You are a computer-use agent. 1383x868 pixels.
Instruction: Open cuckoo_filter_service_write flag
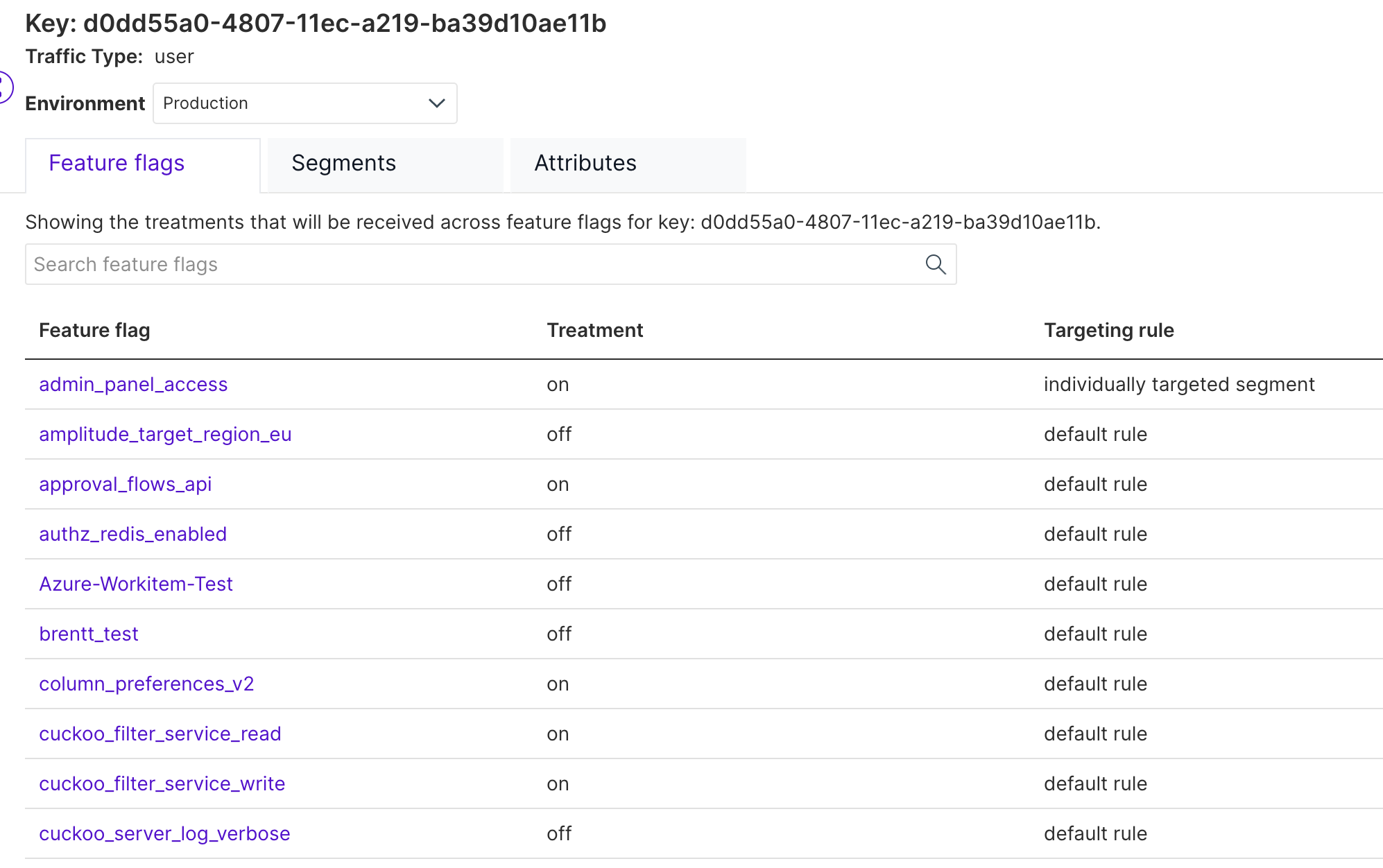point(162,783)
